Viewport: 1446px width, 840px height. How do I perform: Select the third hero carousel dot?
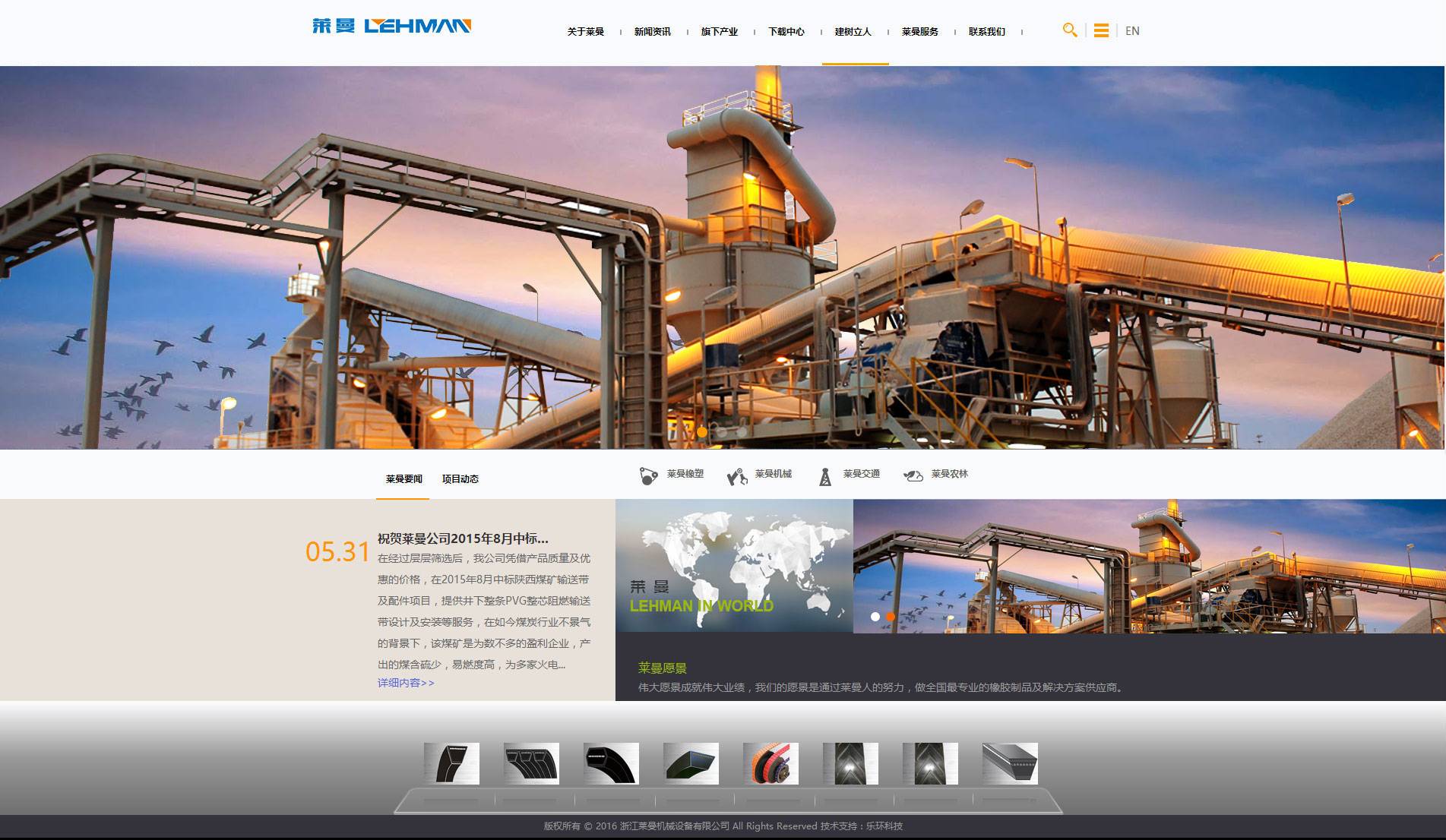742,431
